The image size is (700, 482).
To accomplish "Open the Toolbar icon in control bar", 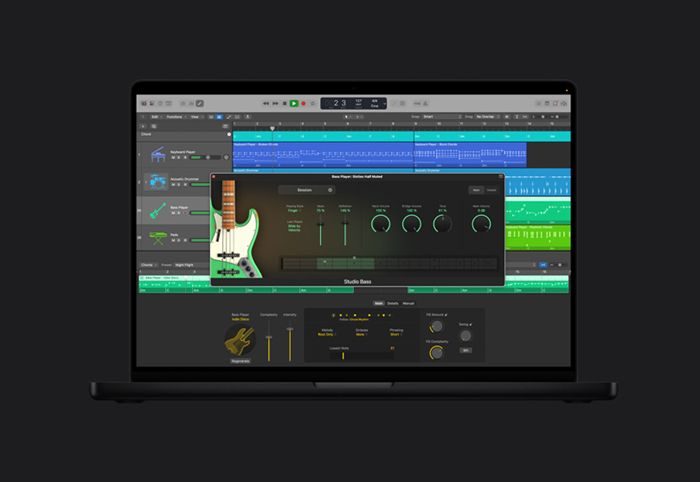I will pyautogui.click(x=169, y=104).
